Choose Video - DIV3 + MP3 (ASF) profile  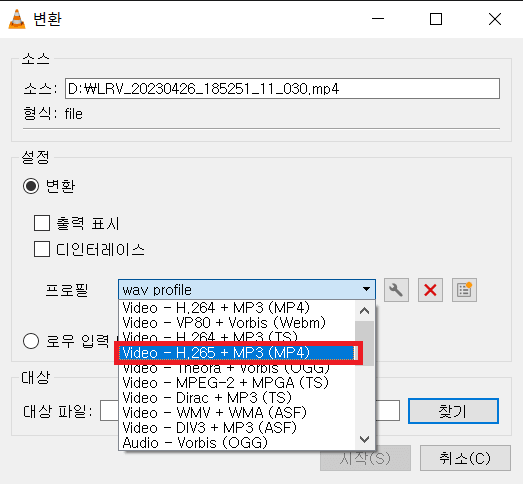pos(237,428)
